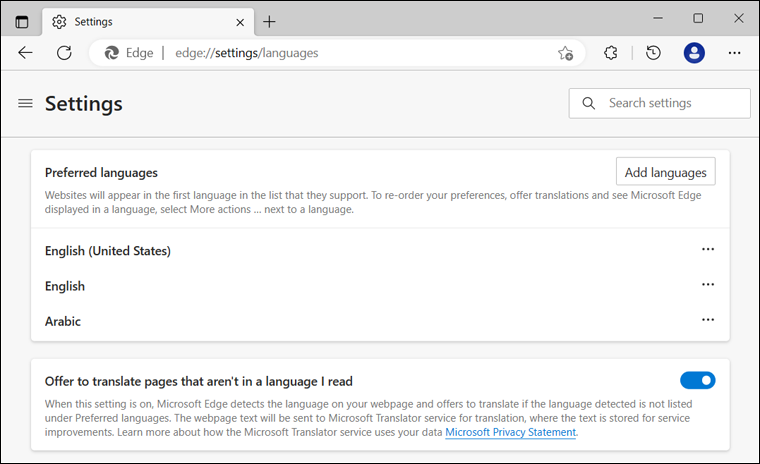Close the Settings tab
Viewport: 760px width, 464px height.
pyautogui.click(x=240, y=22)
